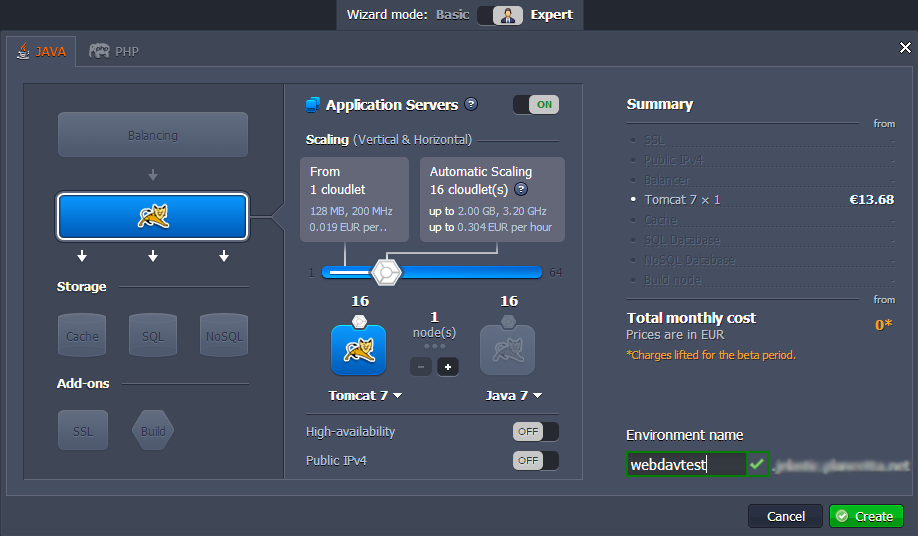Click the Balancer summary row
Screen dimensions: 918x536
(x=763, y=180)
